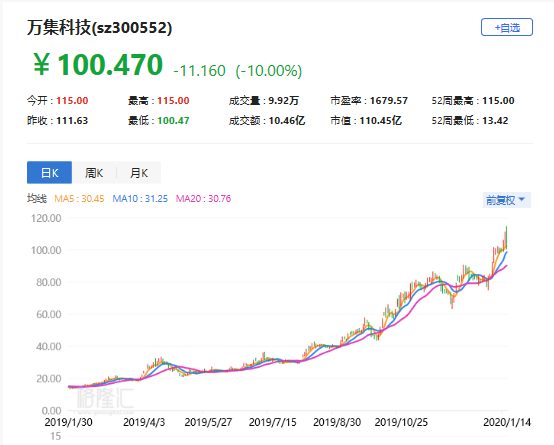Screen dimensions: 554x445
Task: Click 成交额 value 10.46亿
Action: (x=287, y=121)
